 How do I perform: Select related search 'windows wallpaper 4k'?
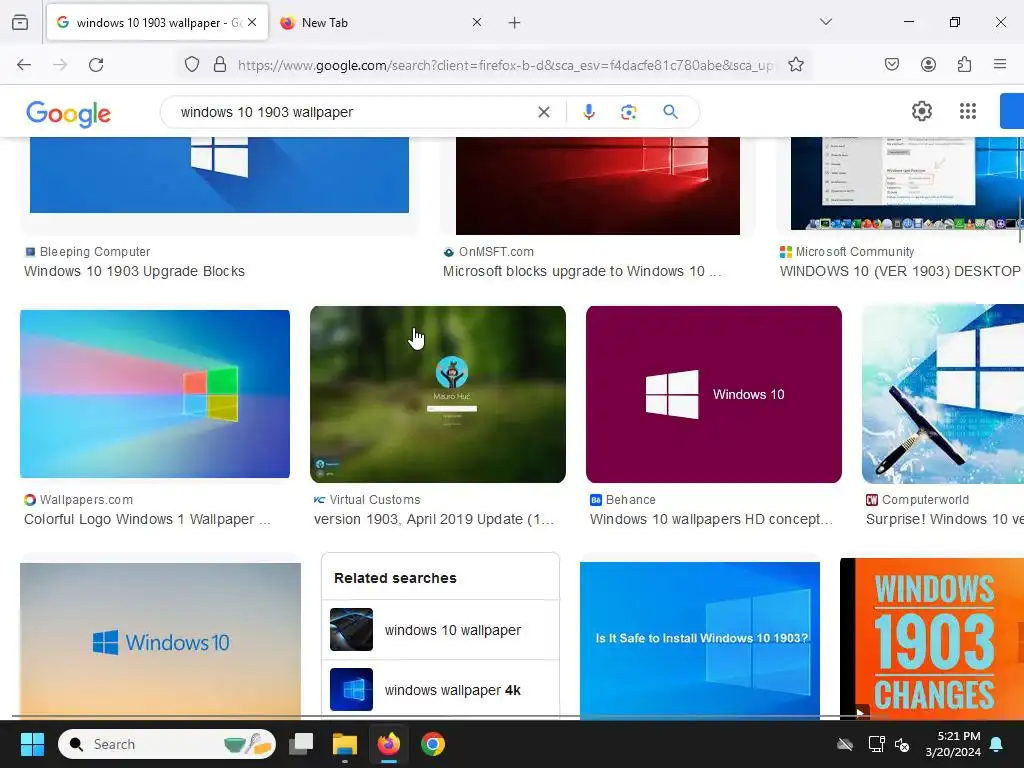440,690
